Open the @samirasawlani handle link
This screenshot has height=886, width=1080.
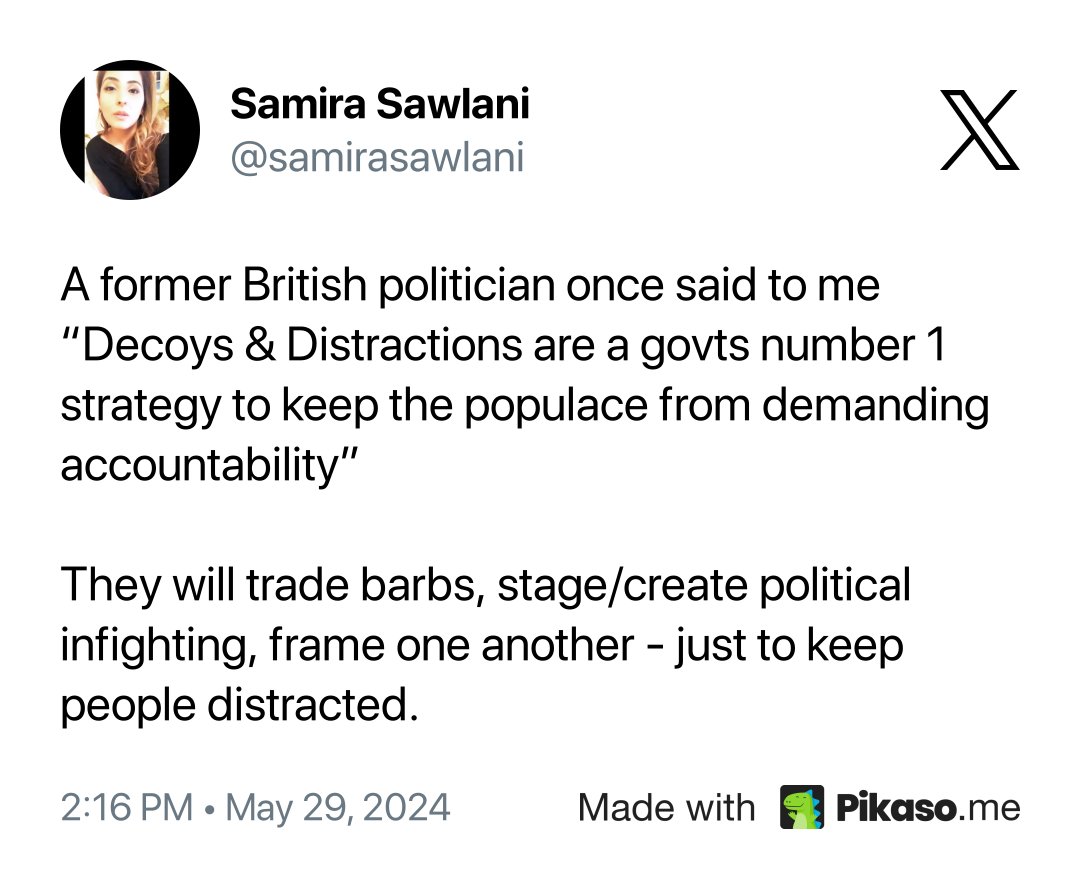377,158
